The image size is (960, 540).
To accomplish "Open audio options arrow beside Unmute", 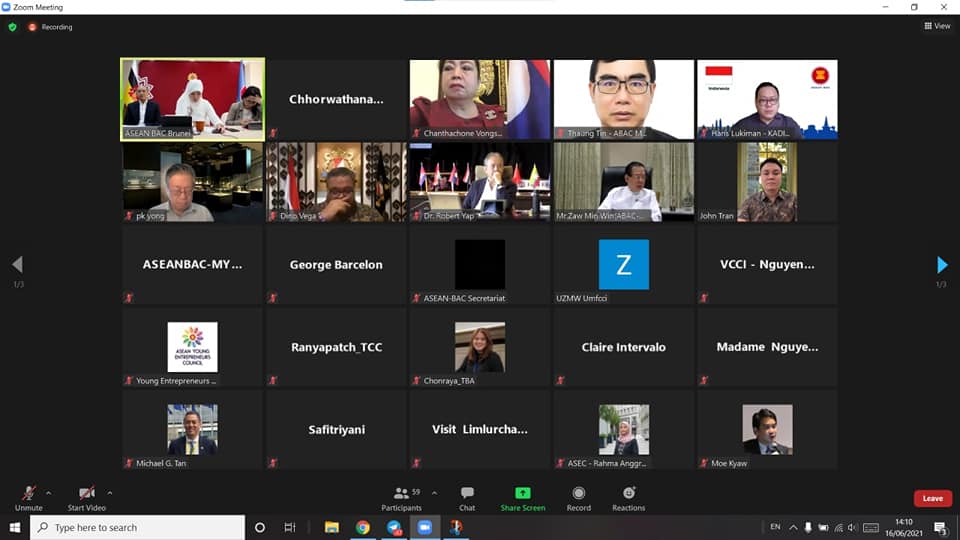I will click(x=49, y=492).
